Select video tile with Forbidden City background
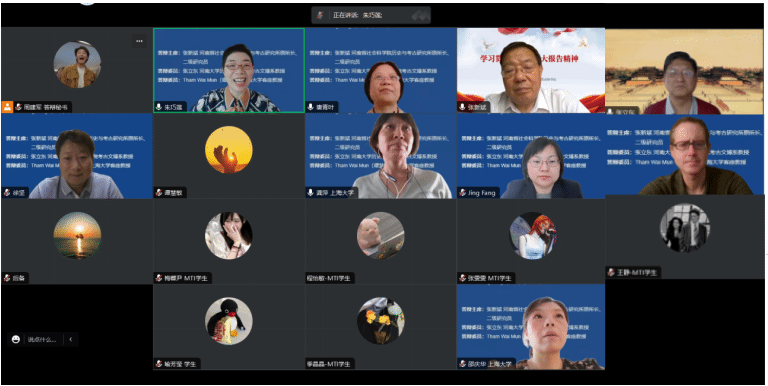 click(684, 71)
